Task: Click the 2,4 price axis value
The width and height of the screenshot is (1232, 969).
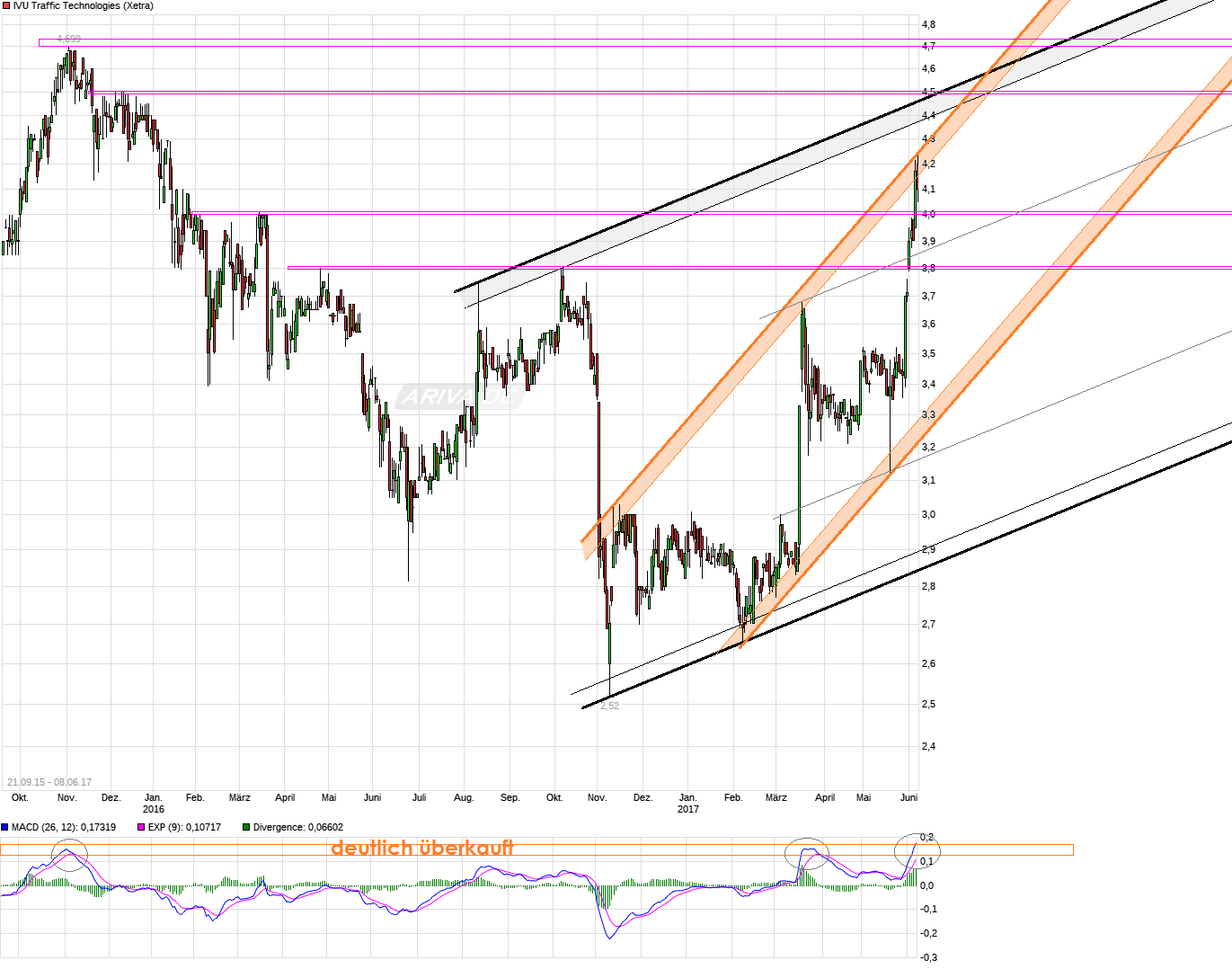Action: pos(928,746)
